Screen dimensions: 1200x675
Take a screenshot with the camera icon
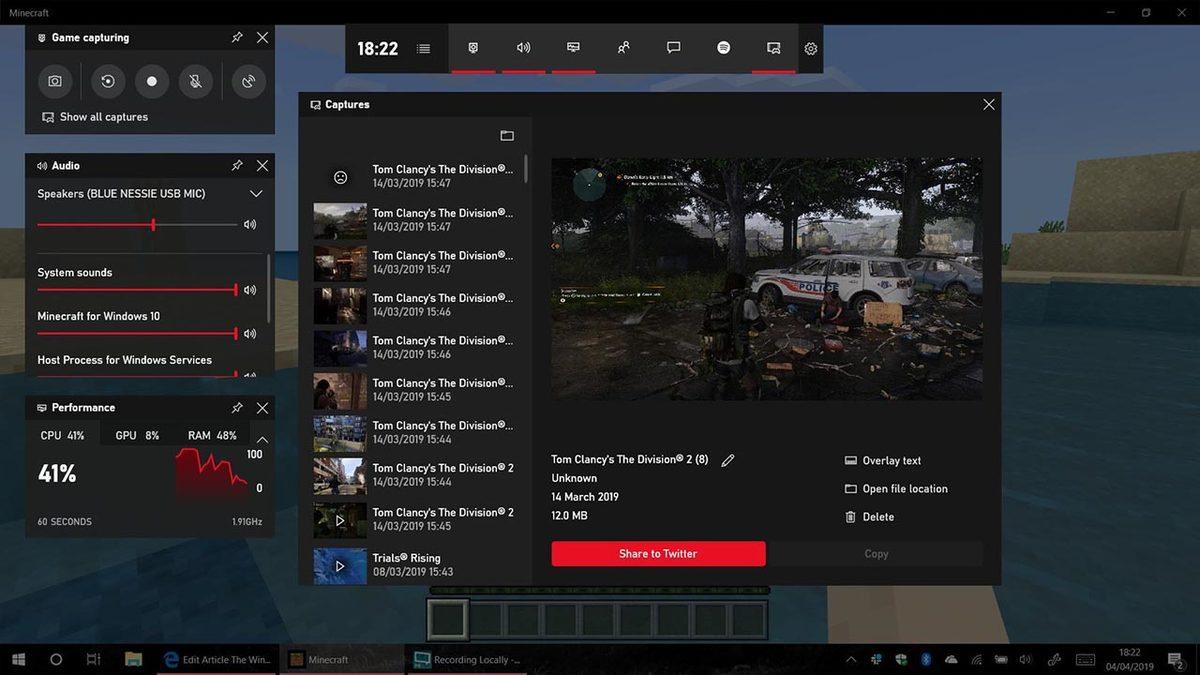click(55, 81)
